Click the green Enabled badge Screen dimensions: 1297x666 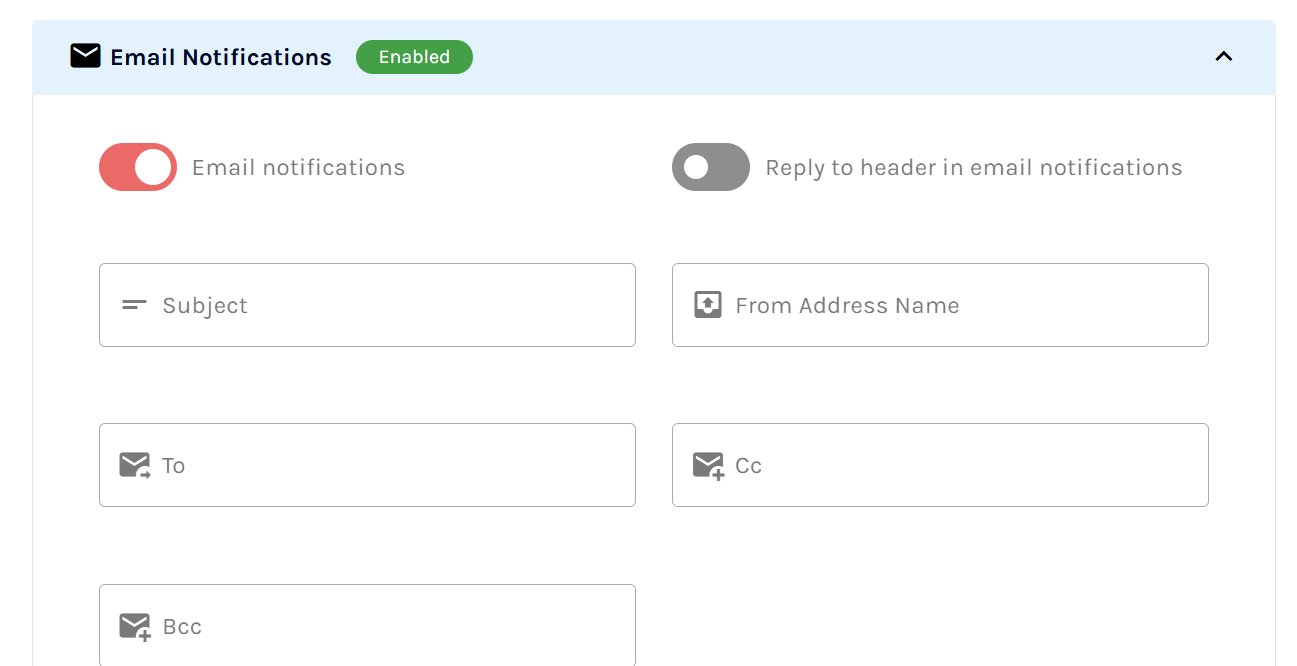click(x=414, y=57)
